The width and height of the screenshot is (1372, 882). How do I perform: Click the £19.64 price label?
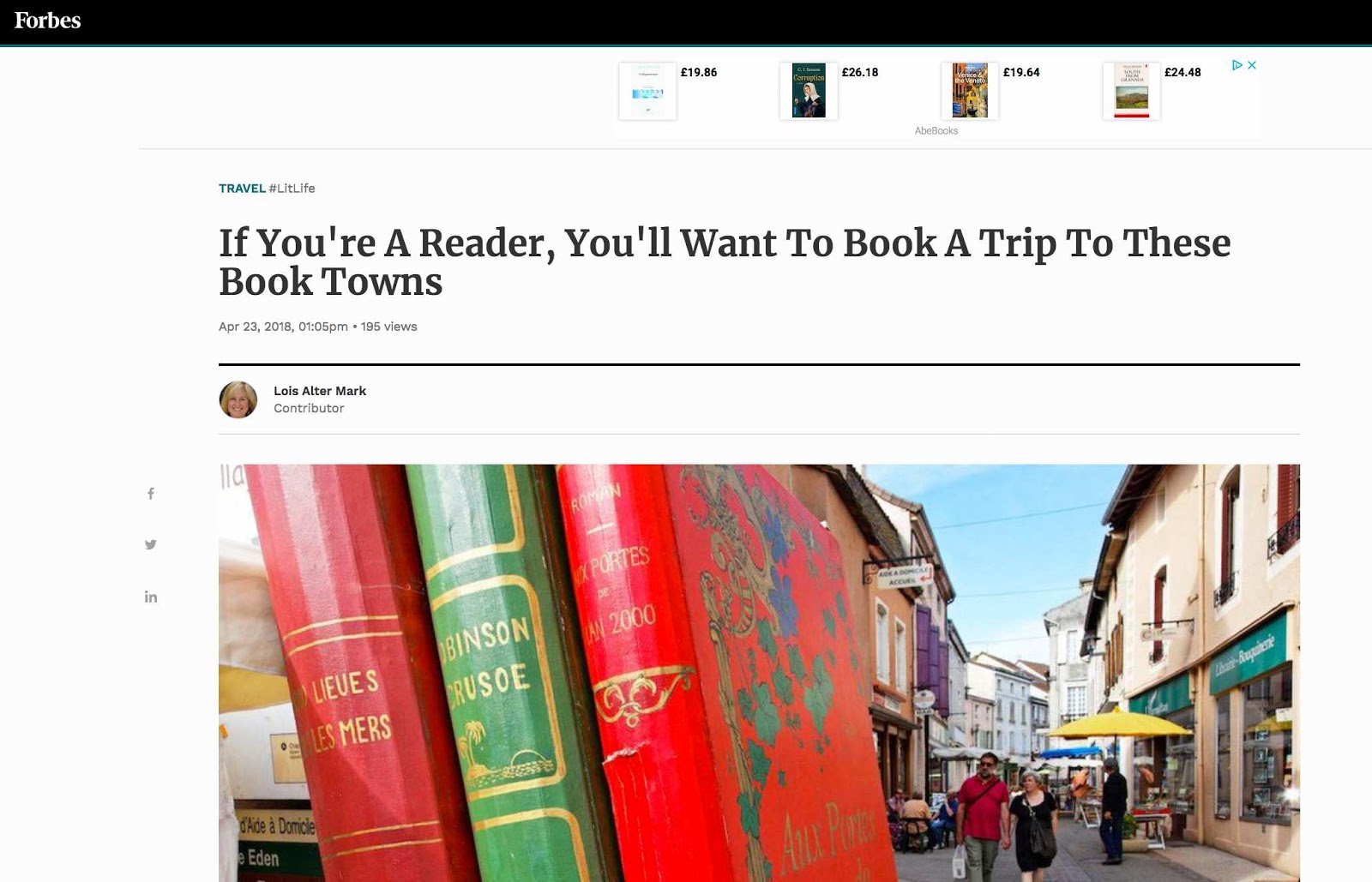1021,72
